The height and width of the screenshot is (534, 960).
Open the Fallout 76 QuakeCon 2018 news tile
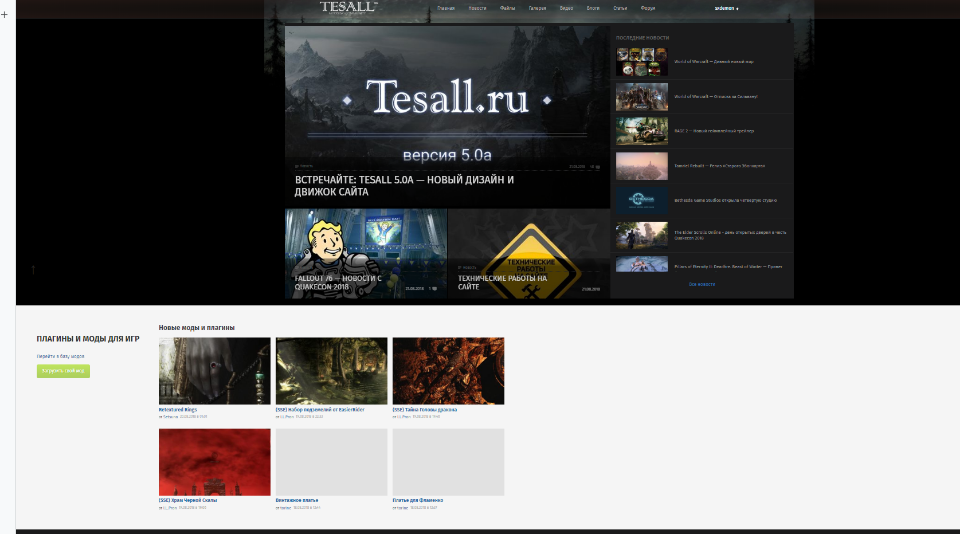[x=366, y=254]
